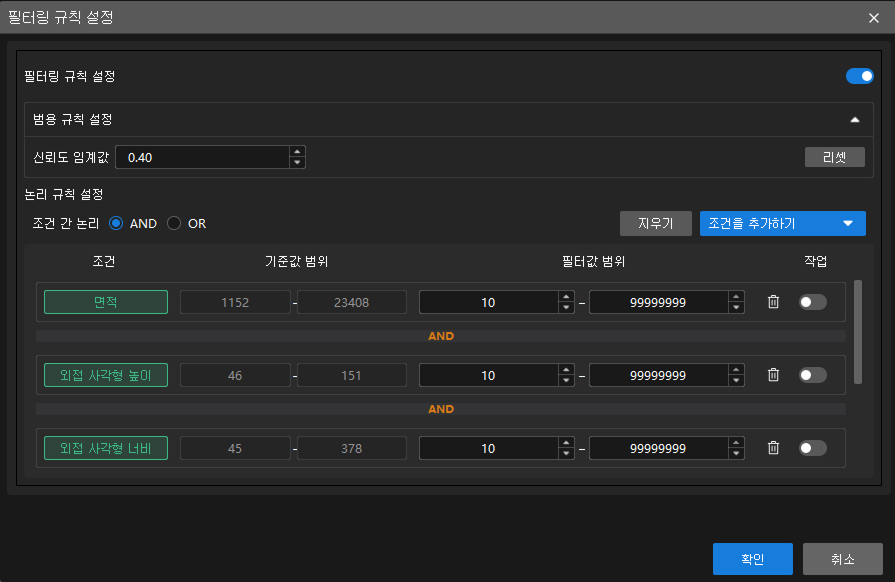Image resolution: width=895 pixels, height=582 pixels.
Task: Decrease 외접 사각형 너비 minimum filter value
Action: point(566,454)
